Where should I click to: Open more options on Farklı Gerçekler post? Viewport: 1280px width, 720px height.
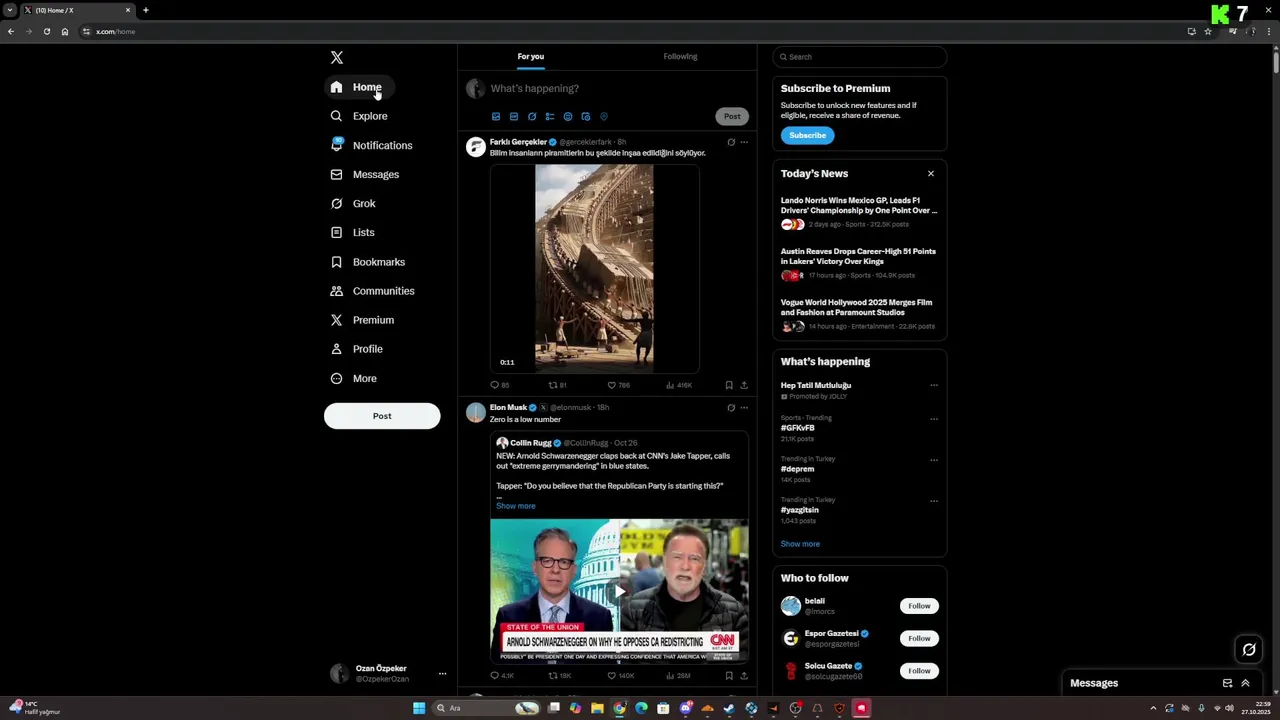pos(743,142)
